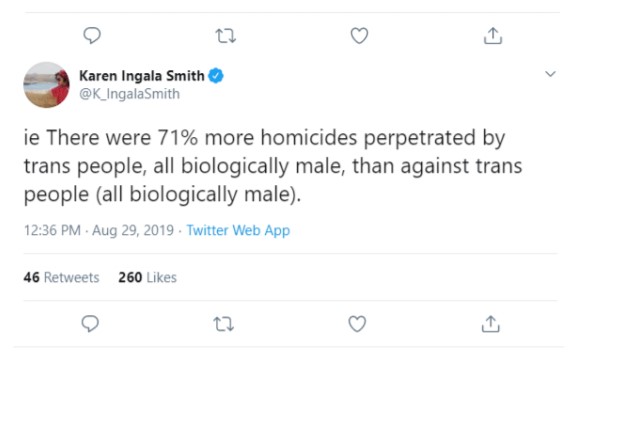Expand the tweet options chevron
Screen dimensions: 618x429
coord(549,74)
